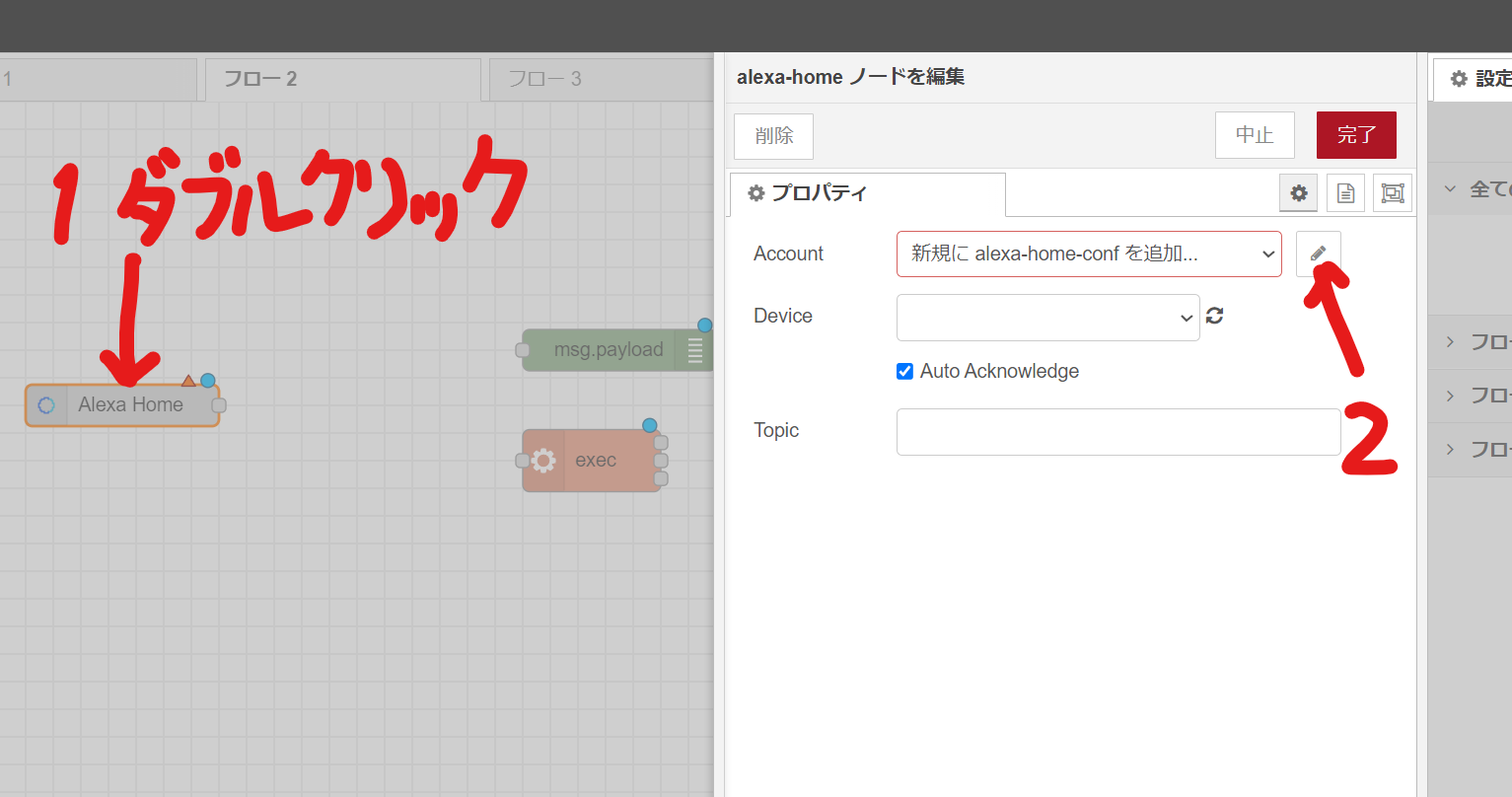
Task: Select the msg.payload debug node
Action: pos(617,350)
